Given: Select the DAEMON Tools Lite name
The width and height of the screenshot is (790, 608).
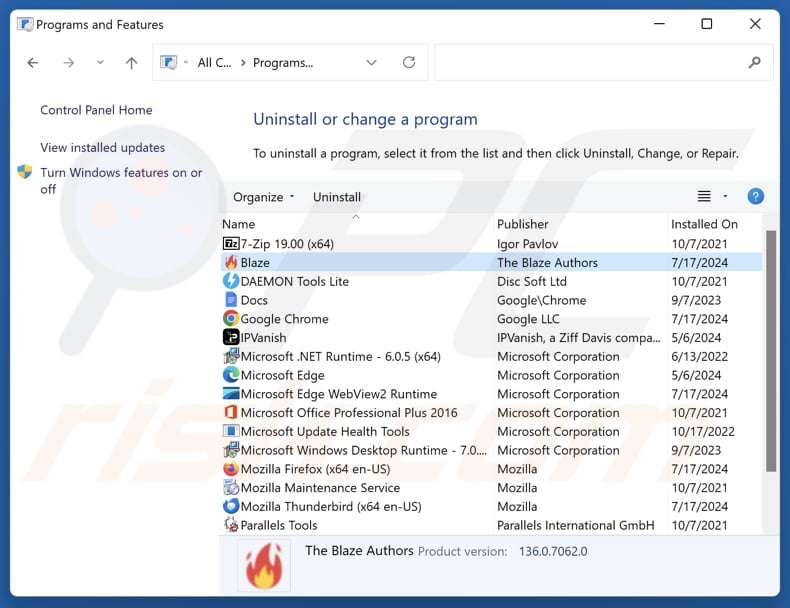Looking at the screenshot, I should 295,281.
